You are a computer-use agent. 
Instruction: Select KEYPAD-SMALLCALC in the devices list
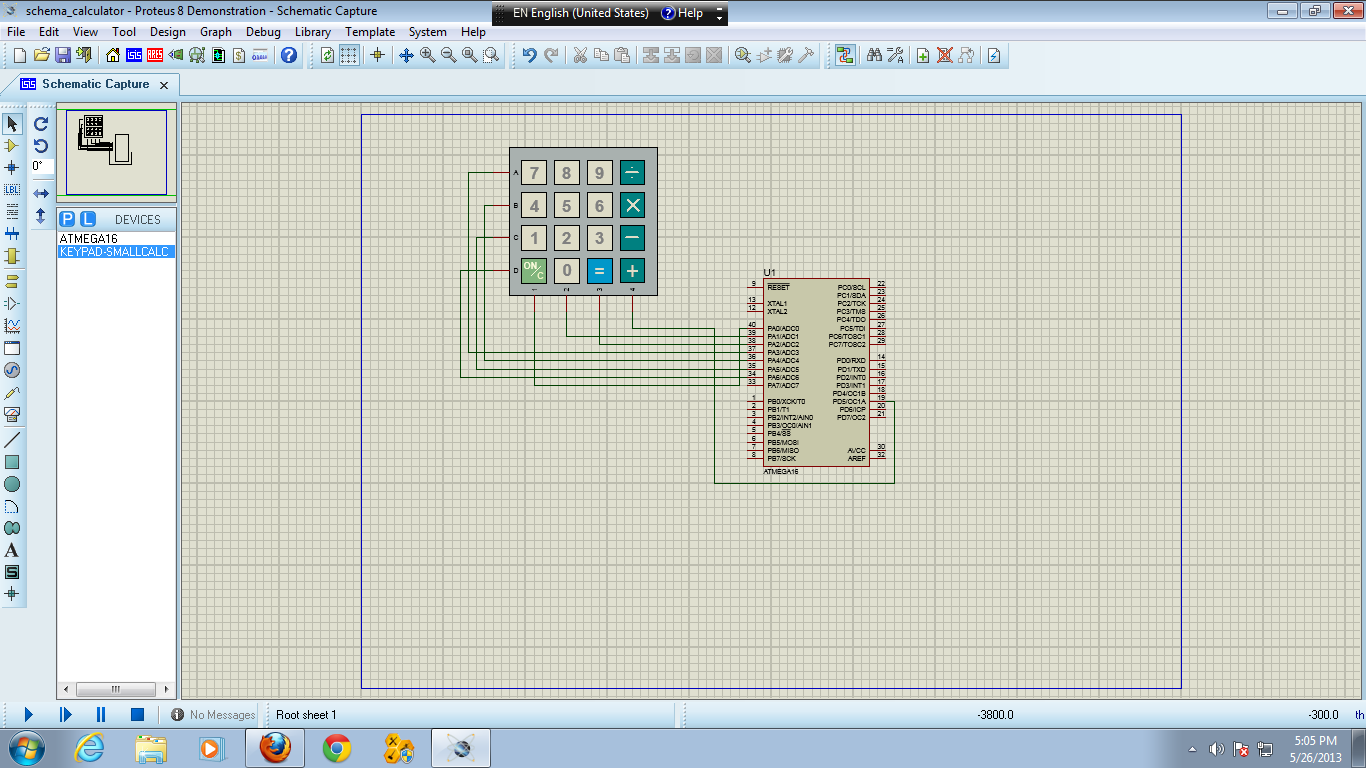pos(116,252)
